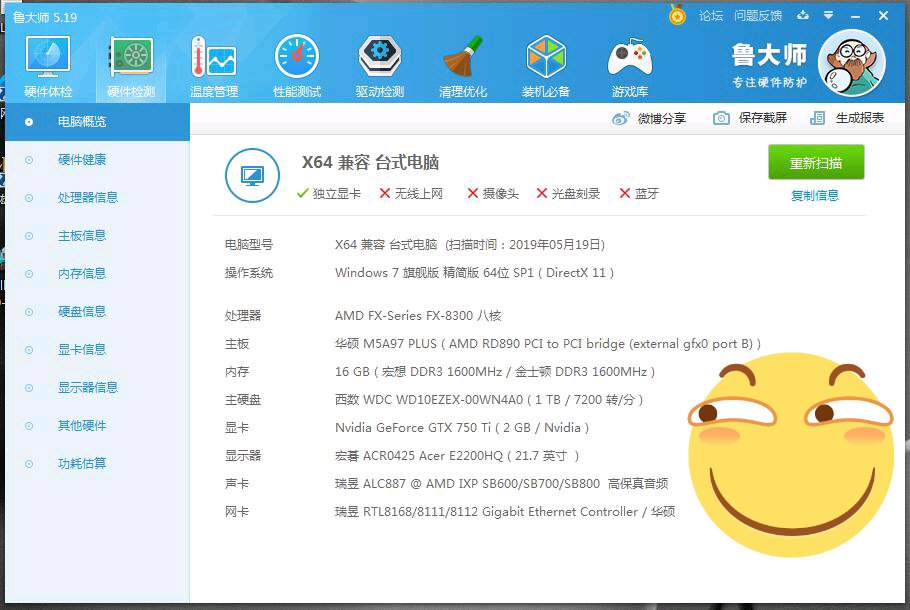
Task: Click the camera icon beside 保存截屏
Action: coord(721,118)
